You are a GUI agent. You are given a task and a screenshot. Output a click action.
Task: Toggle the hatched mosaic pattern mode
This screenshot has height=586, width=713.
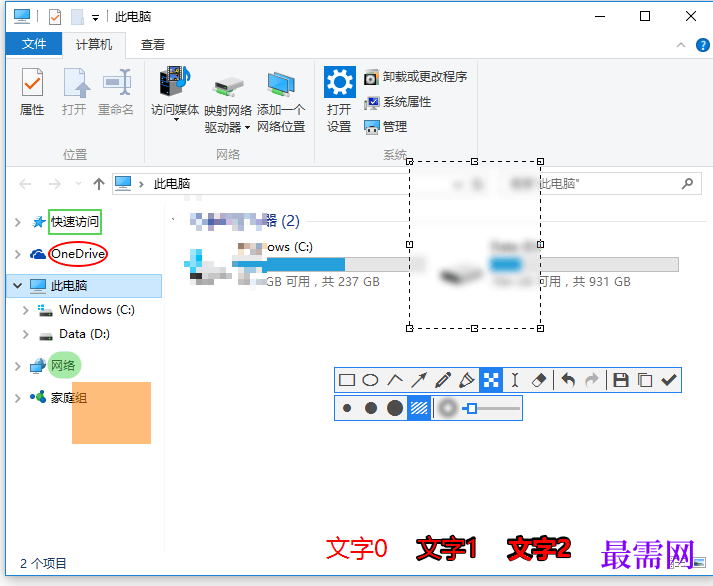[419, 408]
